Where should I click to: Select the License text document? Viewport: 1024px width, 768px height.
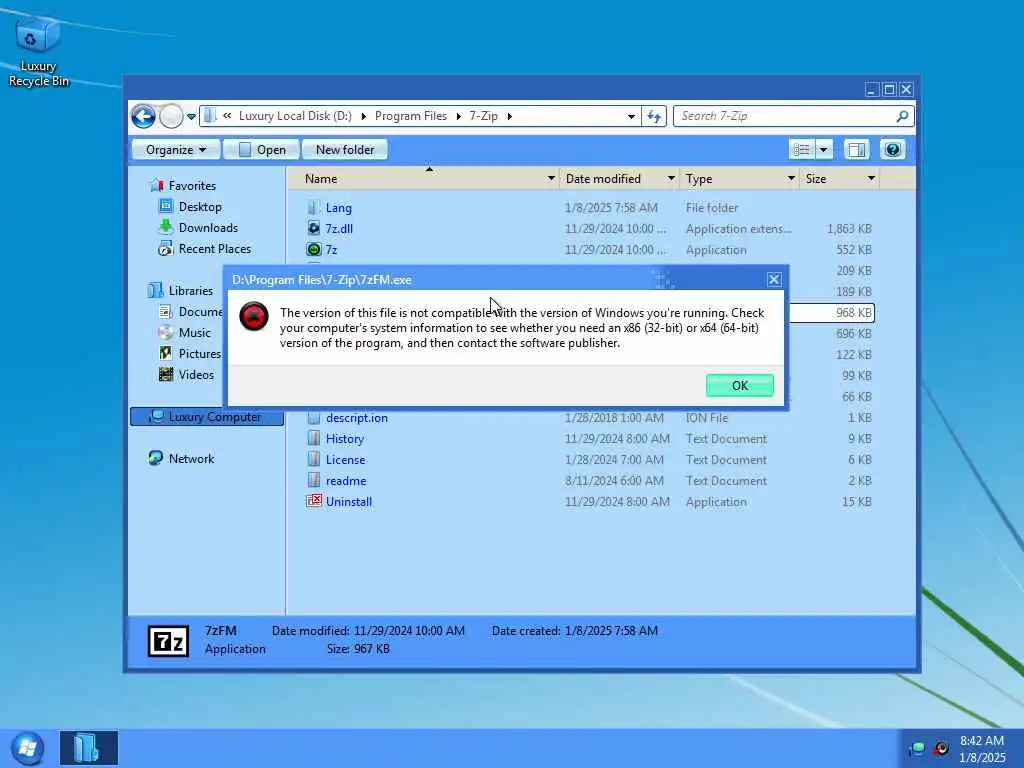click(345, 460)
